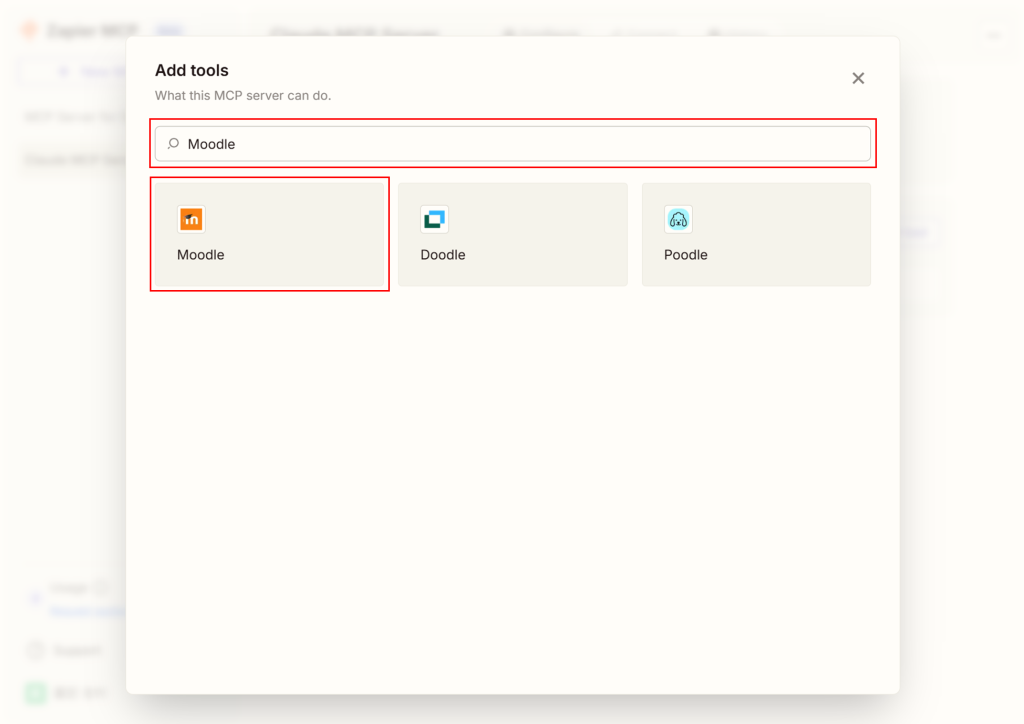The image size is (1024, 724).
Task: Click the blurred button at top right corner
Action: point(994,35)
